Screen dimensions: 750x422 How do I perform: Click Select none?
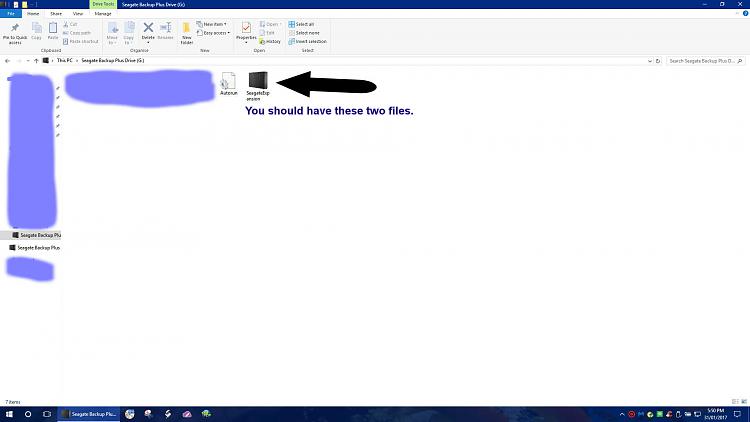click(304, 33)
